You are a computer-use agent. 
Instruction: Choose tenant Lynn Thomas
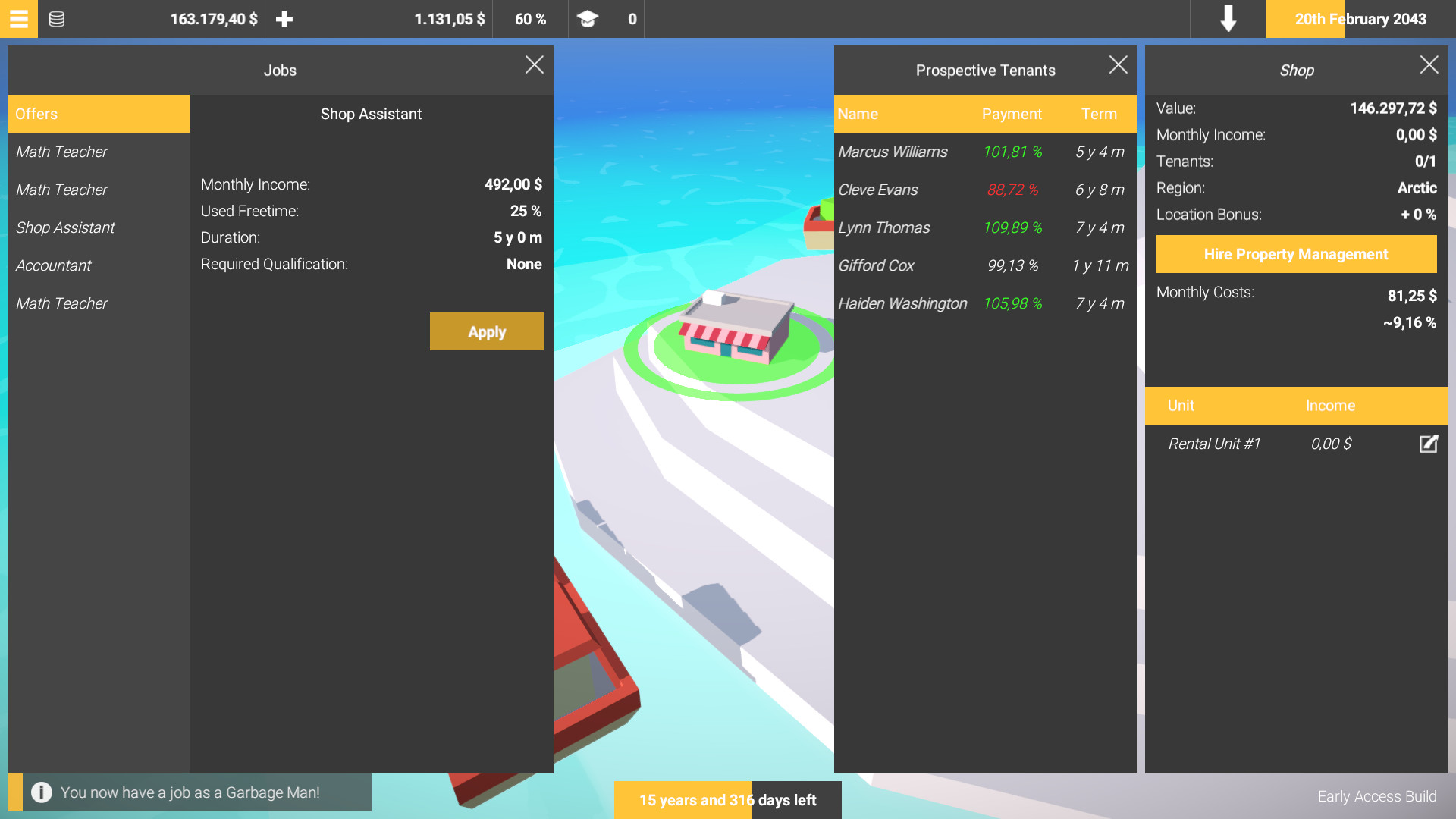884,227
